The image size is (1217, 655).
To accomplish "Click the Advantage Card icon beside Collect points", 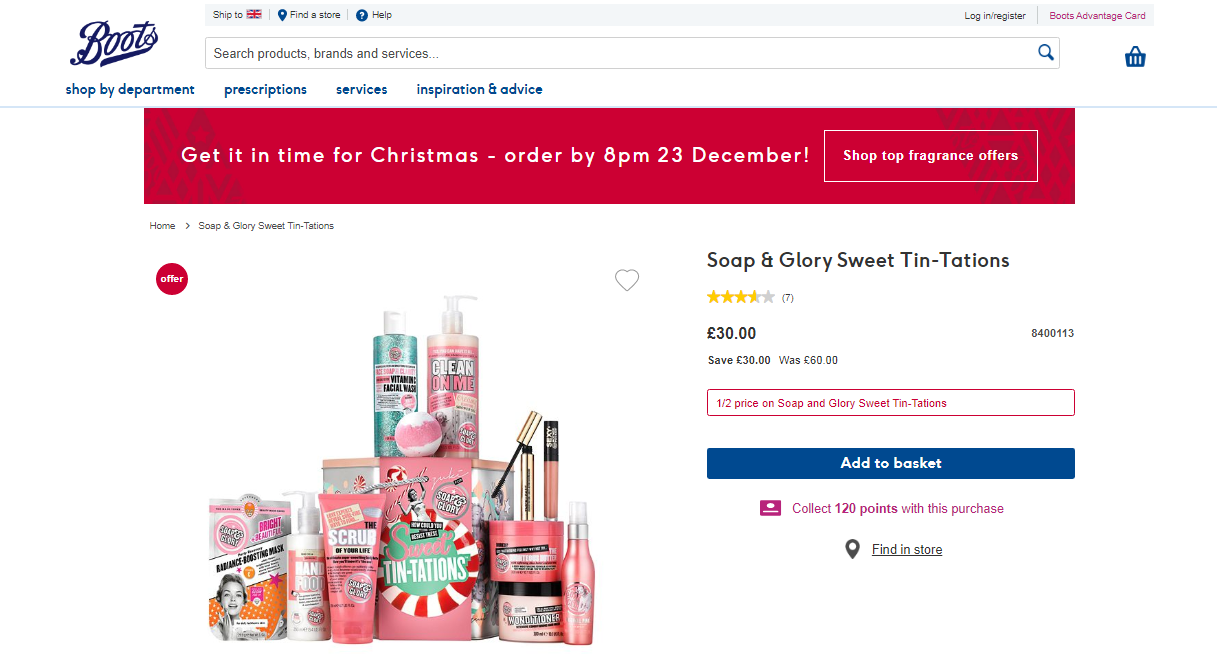I will coord(769,508).
